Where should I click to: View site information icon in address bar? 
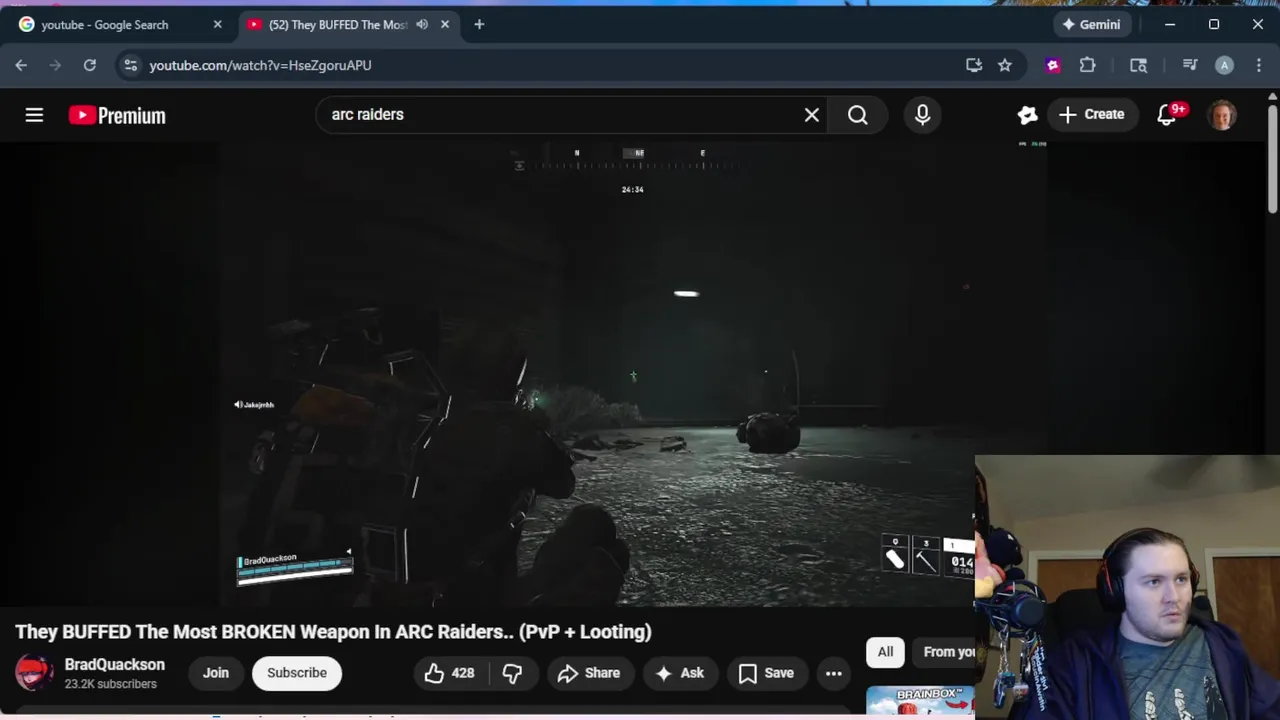click(x=130, y=65)
